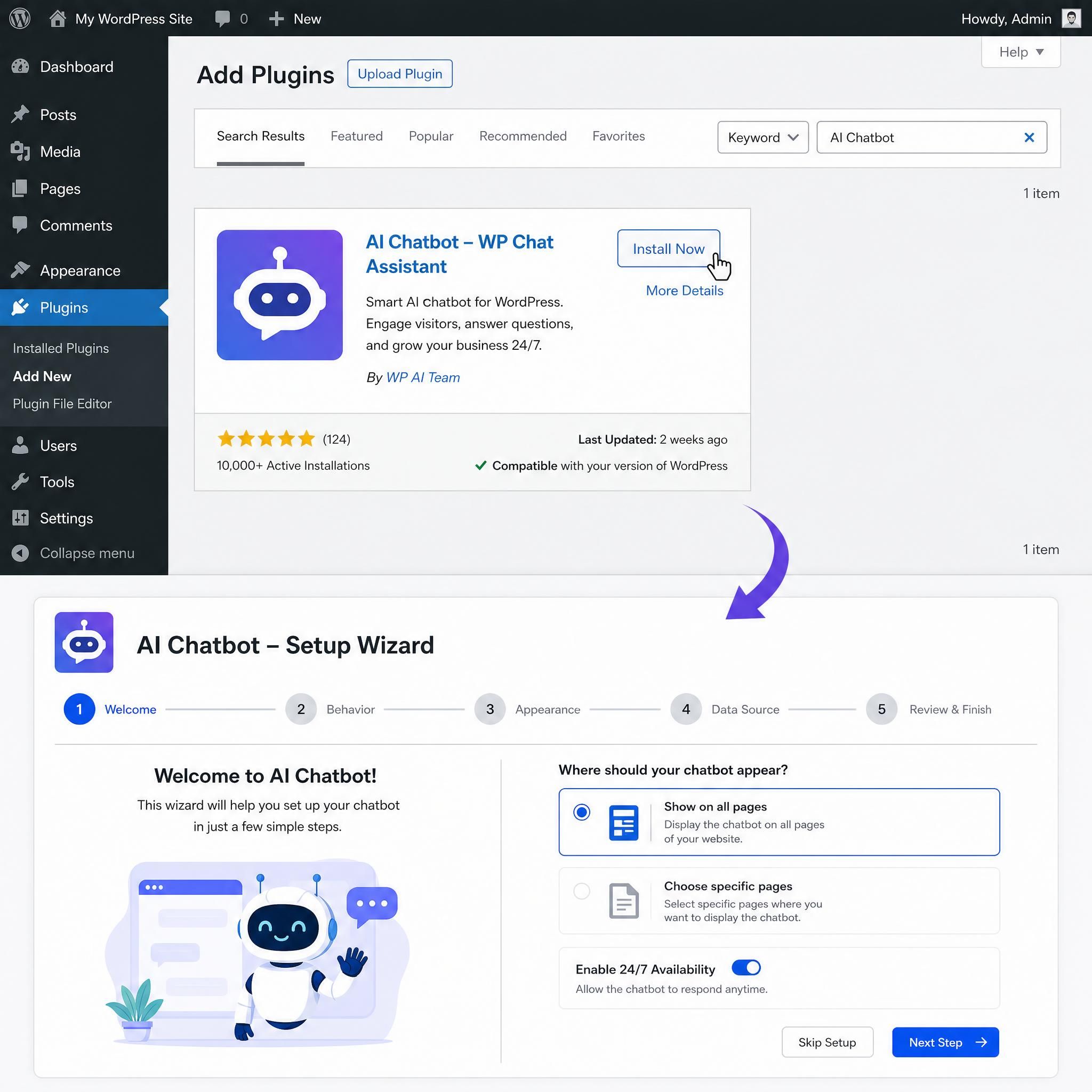
Task: Open Admin user avatar
Action: tap(1071, 19)
